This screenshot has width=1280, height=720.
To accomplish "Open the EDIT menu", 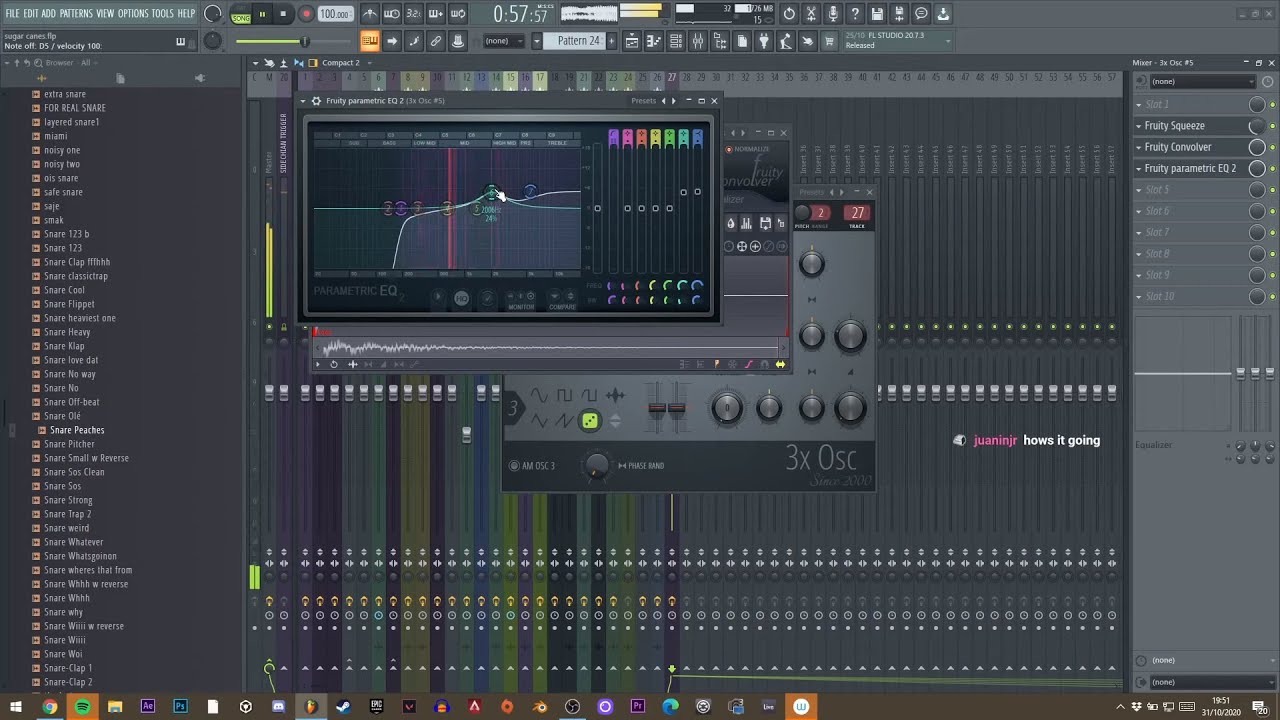I will pos(31,14).
